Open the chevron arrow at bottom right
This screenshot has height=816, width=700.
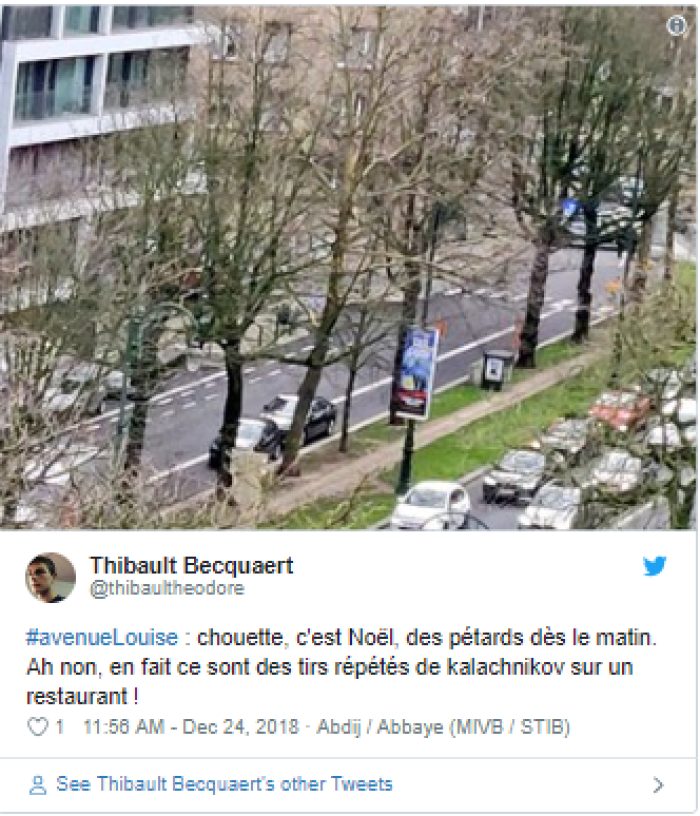[x=658, y=785]
